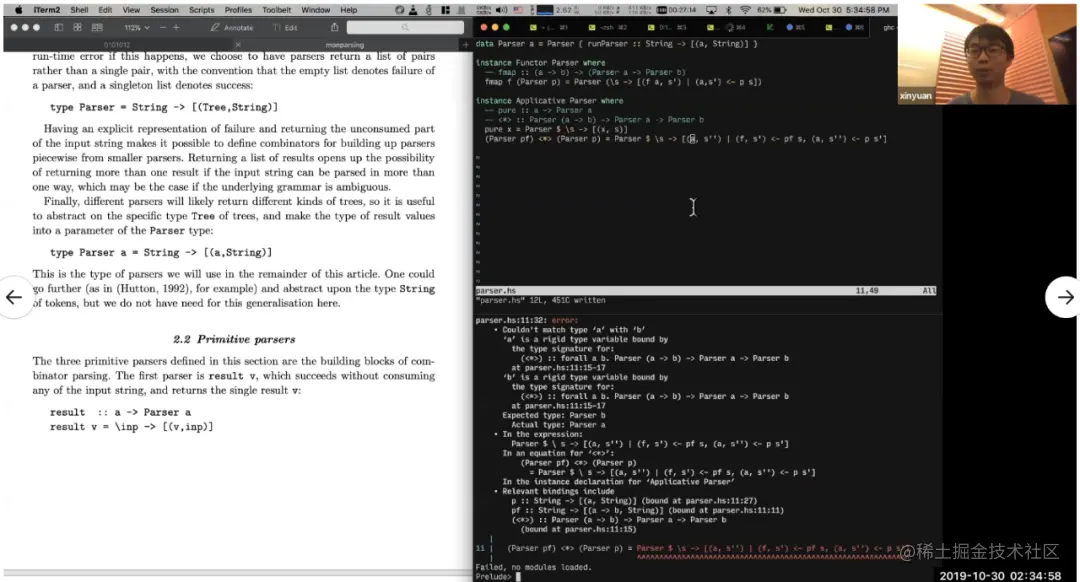This screenshot has height=582, width=1080.
Task: Click 'pure x = Parser' code line
Action: pyautogui.click(x=556, y=129)
